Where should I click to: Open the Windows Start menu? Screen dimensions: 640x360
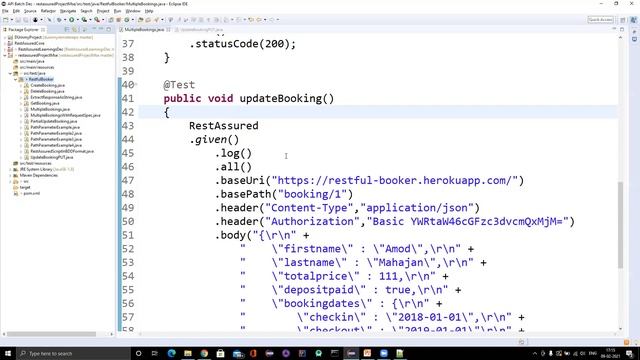click(x=8, y=353)
